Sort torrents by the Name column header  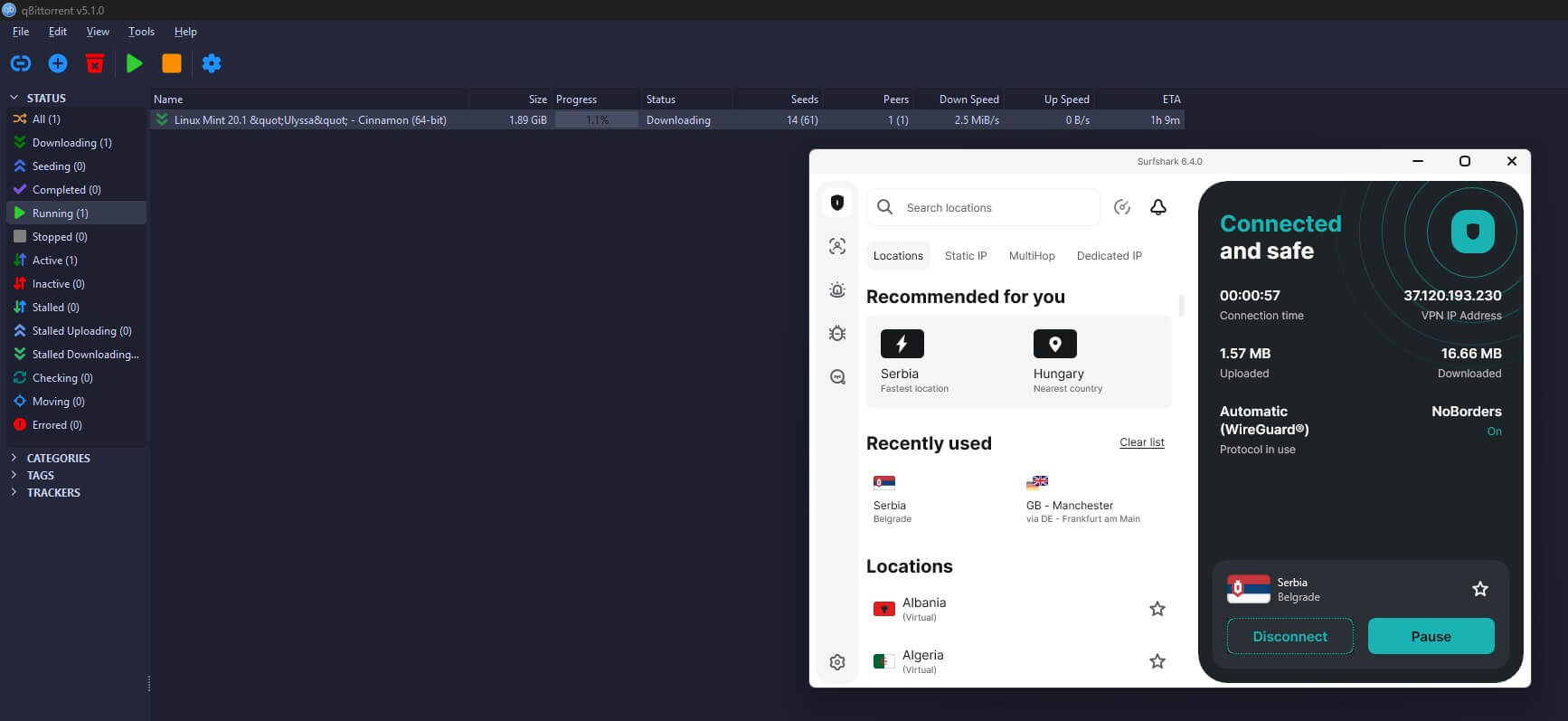click(309, 100)
